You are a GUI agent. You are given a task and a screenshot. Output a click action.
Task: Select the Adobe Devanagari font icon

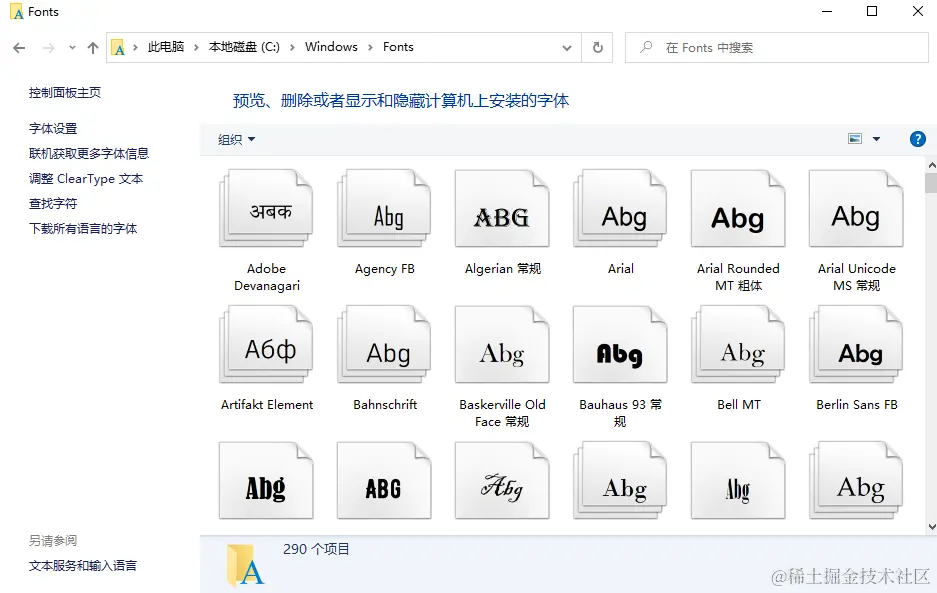[266, 209]
